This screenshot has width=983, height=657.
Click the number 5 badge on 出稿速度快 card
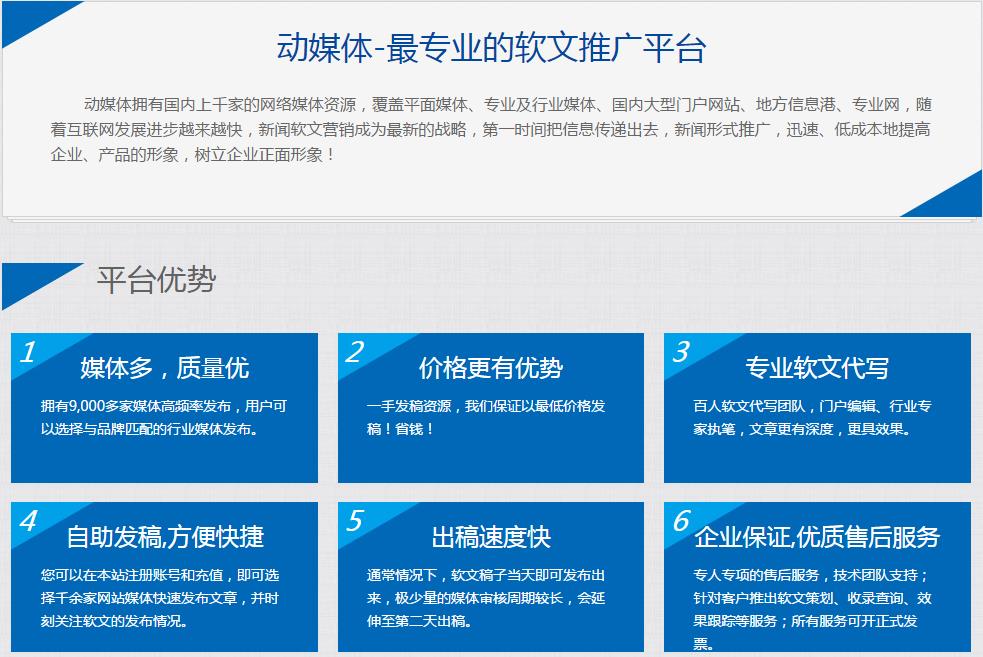tap(354, 521)
